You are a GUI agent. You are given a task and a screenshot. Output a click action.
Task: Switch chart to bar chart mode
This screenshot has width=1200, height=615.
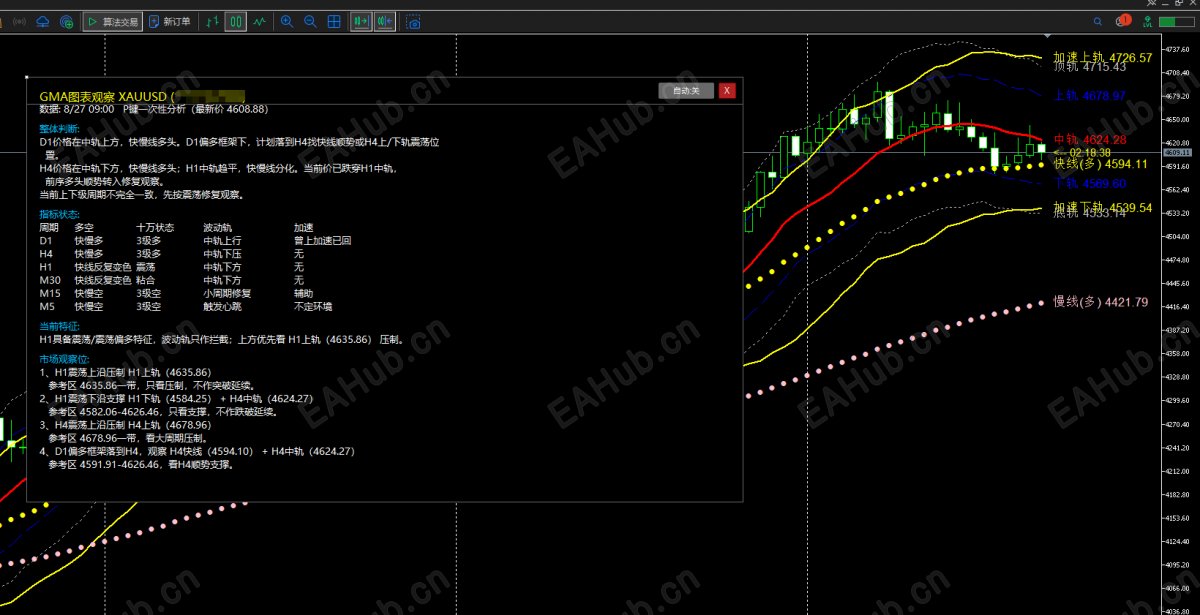pyautogui.click(x=212, y=21)
